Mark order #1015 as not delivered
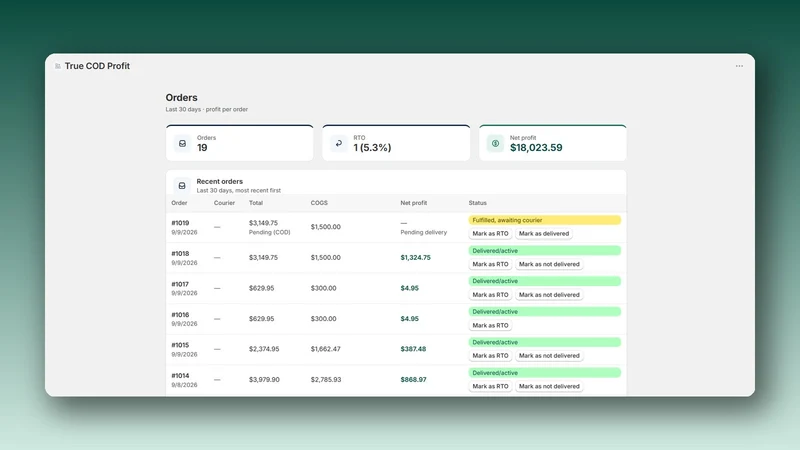The height and width of the screenshot is (450, 800). pyautogui.click(x=549, y=356)
